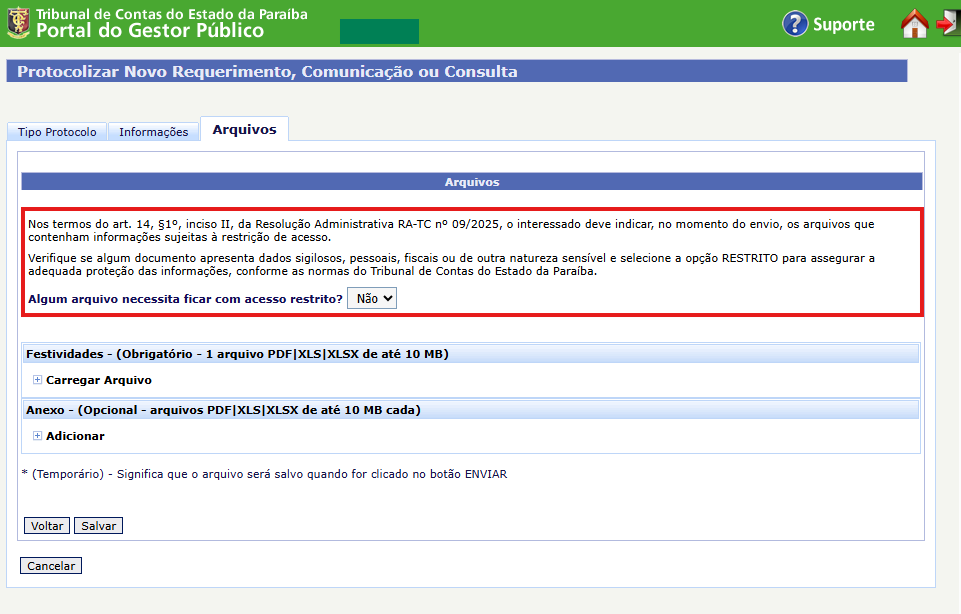This screenshot has height=614, width=961.
Task: Open the Suporte help question-mark icon
Action: [x=795, y=24]
